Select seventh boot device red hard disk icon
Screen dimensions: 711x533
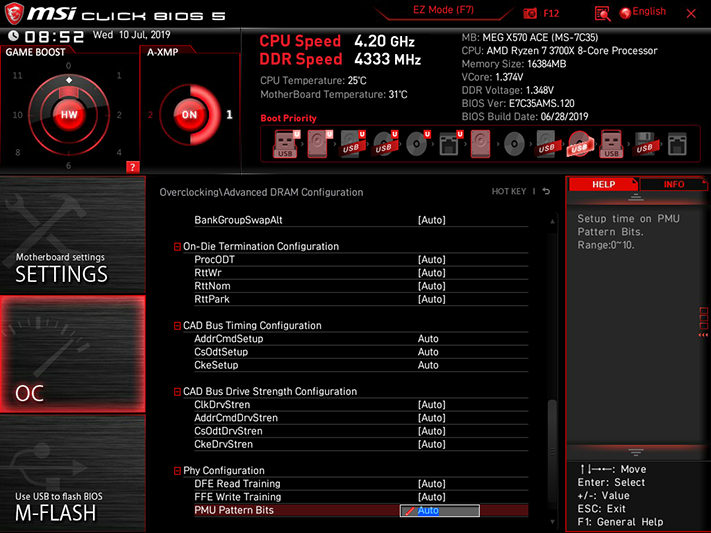(481, 144)
